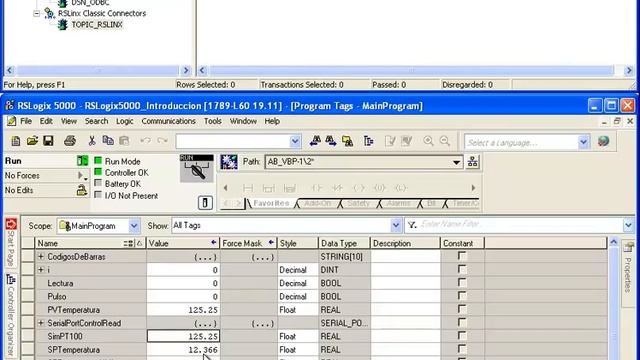
Task: Open the Show All Tags dropdown
Action: (396, 225)
